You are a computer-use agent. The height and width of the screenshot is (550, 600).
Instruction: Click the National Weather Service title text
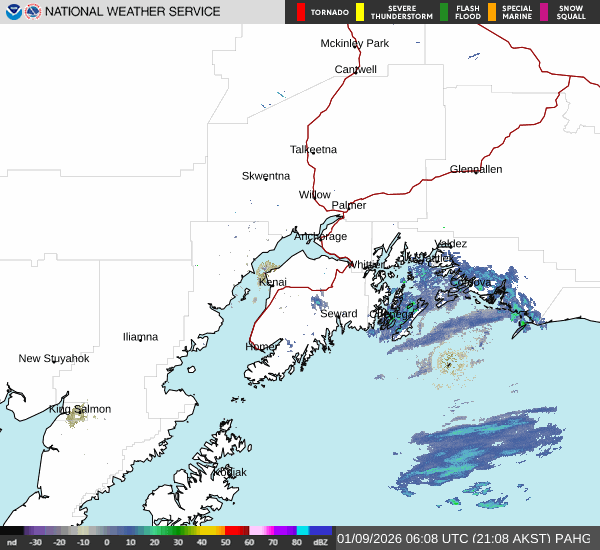[x=132, y=12]
